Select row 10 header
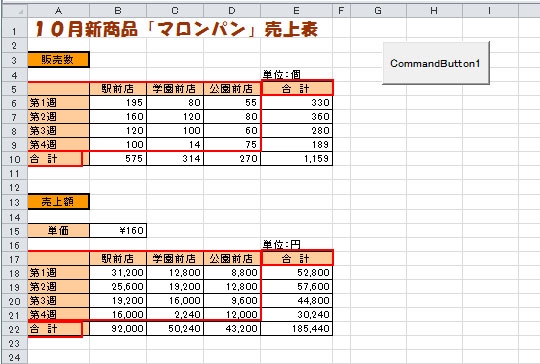Image resolution: width=540 pixels, height=364 pixels. coord(14,159)
